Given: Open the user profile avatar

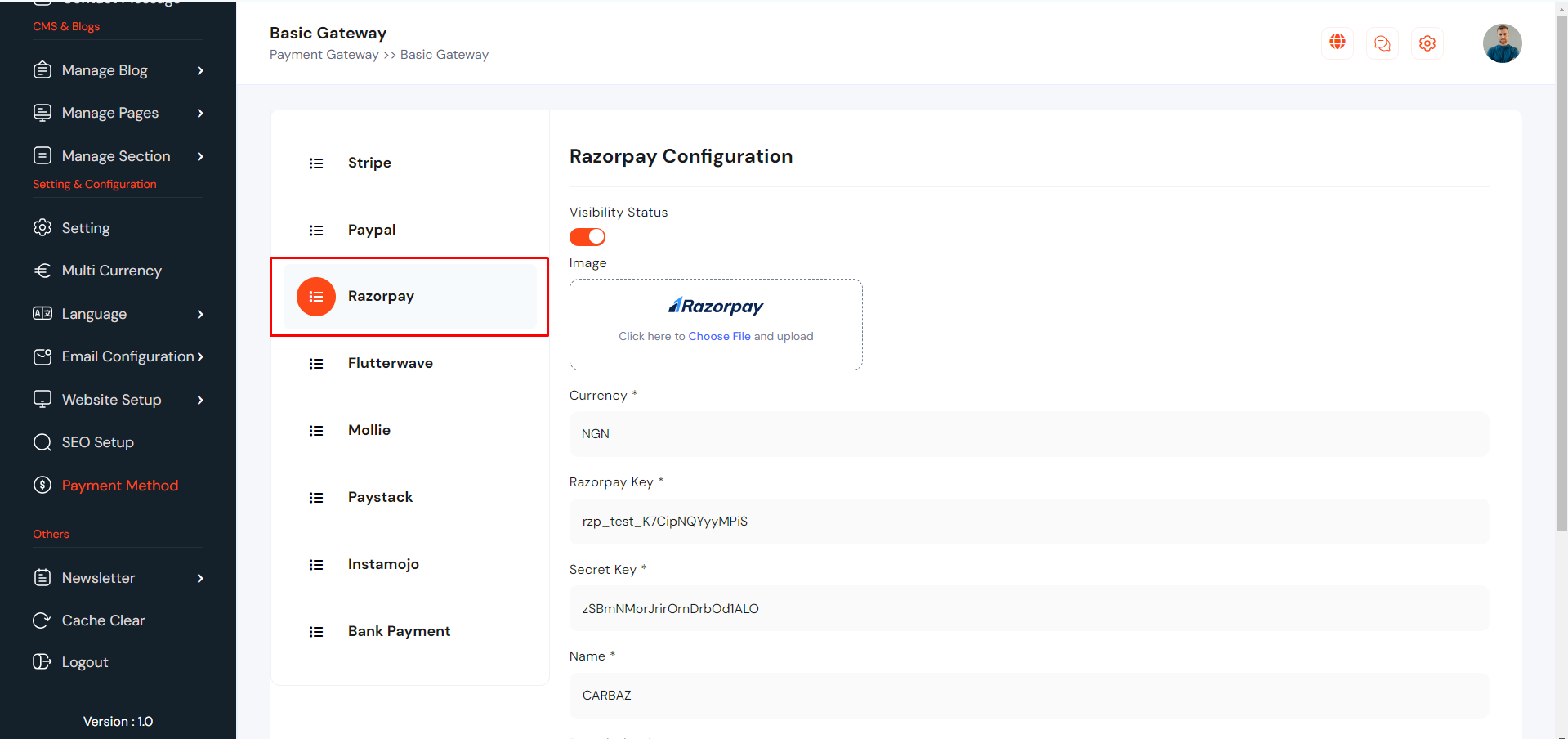Looking at the screenshot, I should [1502, 43].
